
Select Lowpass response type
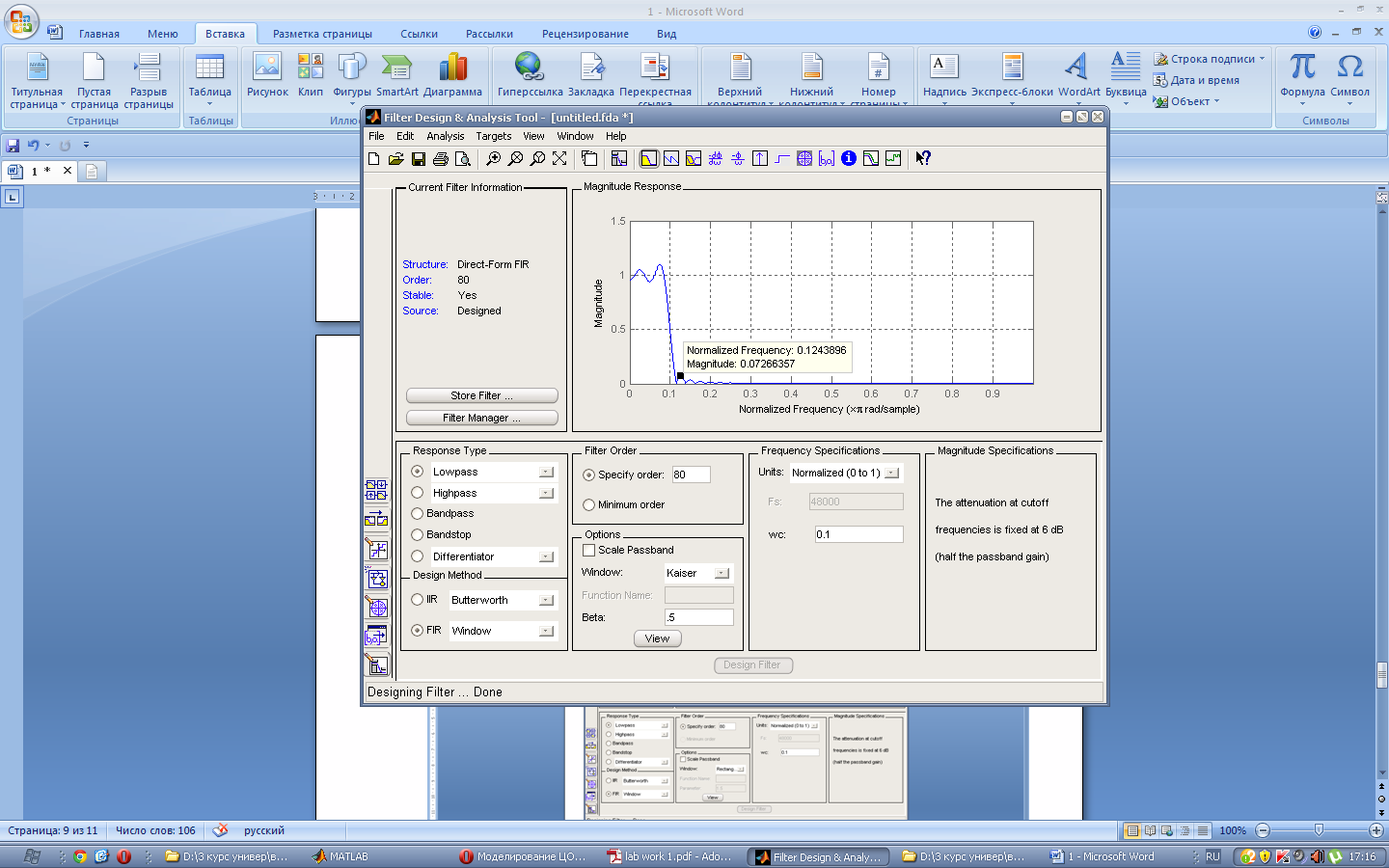coord(418,472)
